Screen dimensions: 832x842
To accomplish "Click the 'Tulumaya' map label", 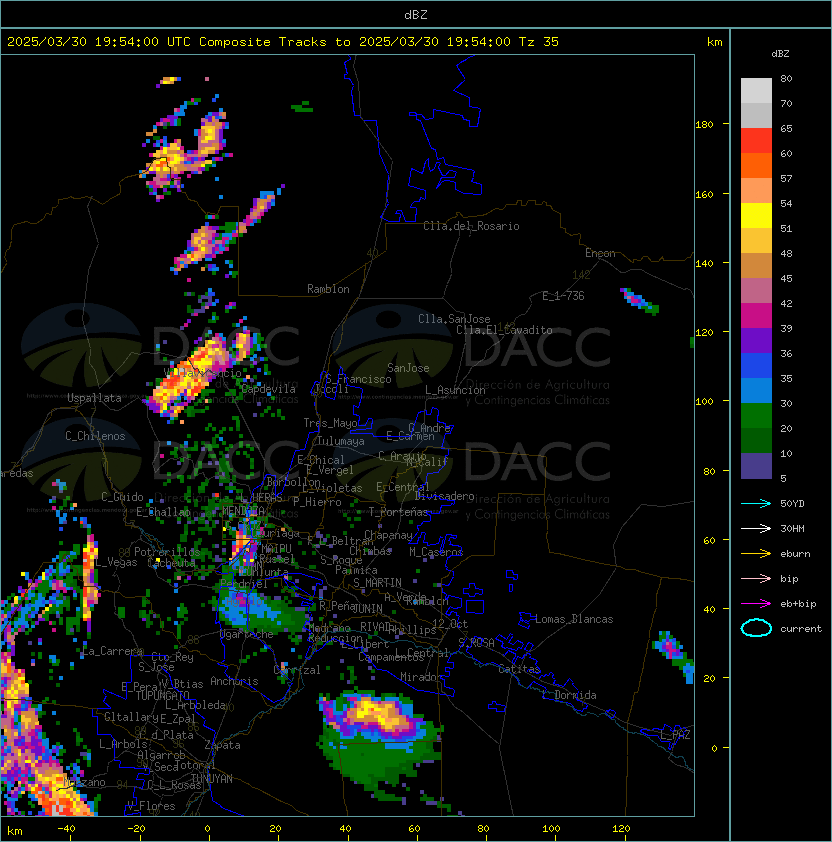I will tap(341, 441).
